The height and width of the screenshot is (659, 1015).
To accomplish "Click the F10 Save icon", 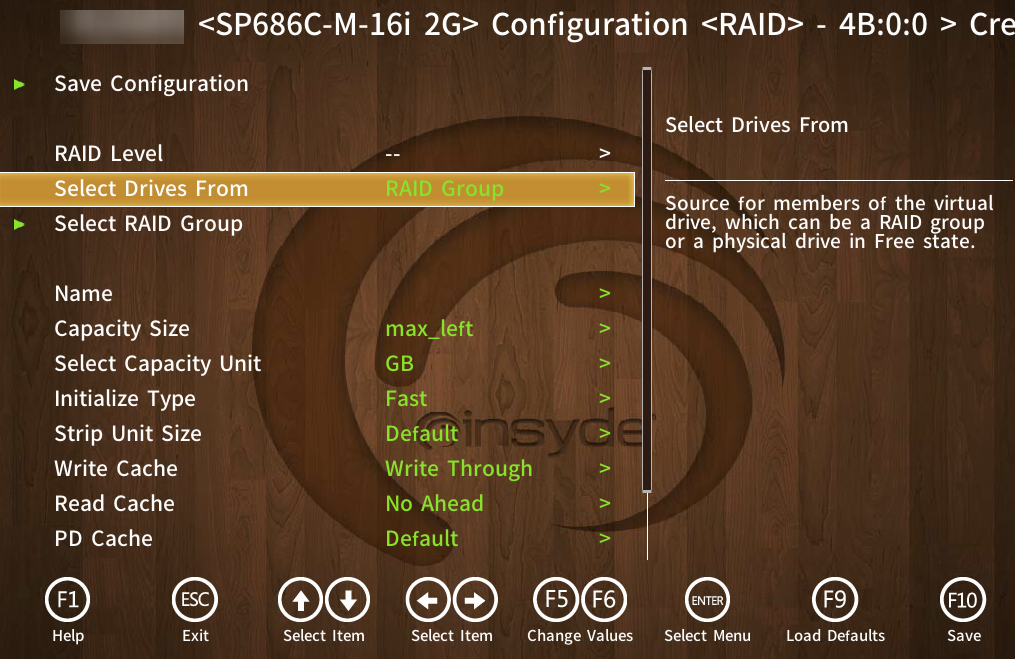I will (x=963, y=600).
